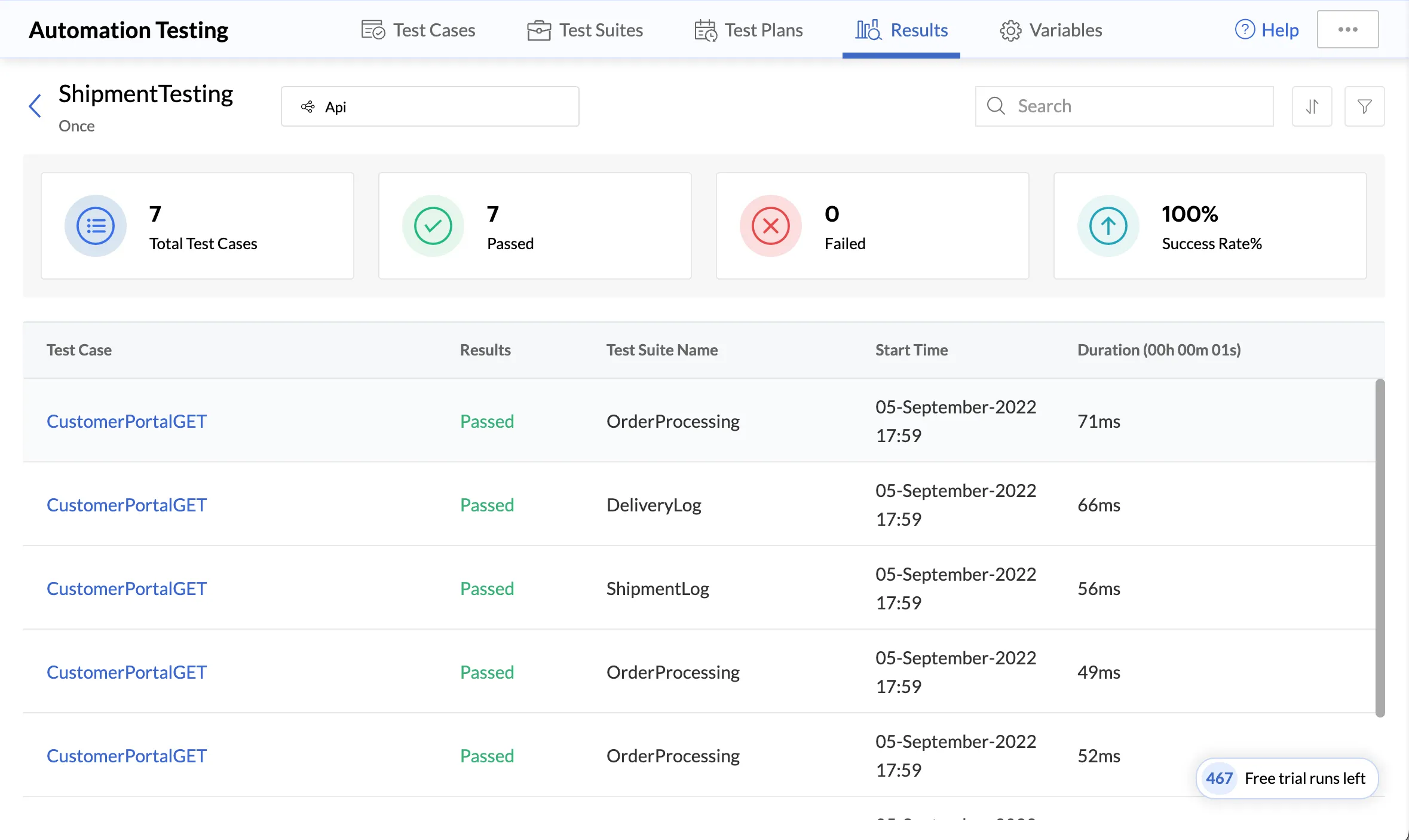
Task: Open CustomerPortalGET in the ShipmentLog row
Action: click(x=127, y=588)
